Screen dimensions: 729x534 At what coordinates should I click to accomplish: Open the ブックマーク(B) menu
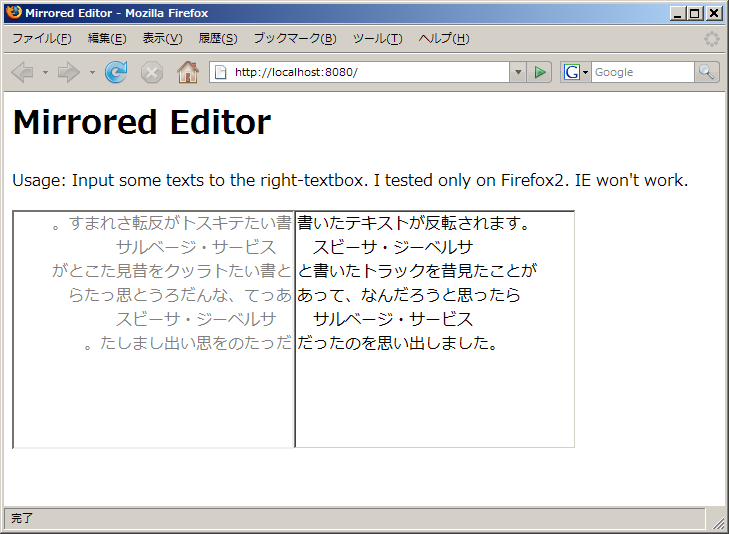[295, 39]
